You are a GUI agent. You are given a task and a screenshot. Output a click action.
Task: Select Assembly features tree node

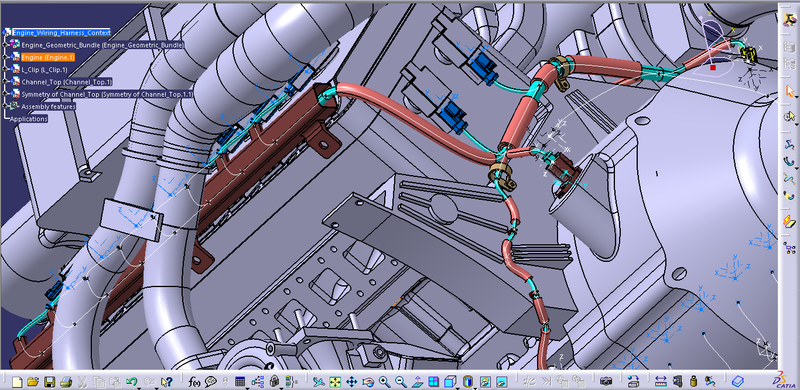coord(48,107)
